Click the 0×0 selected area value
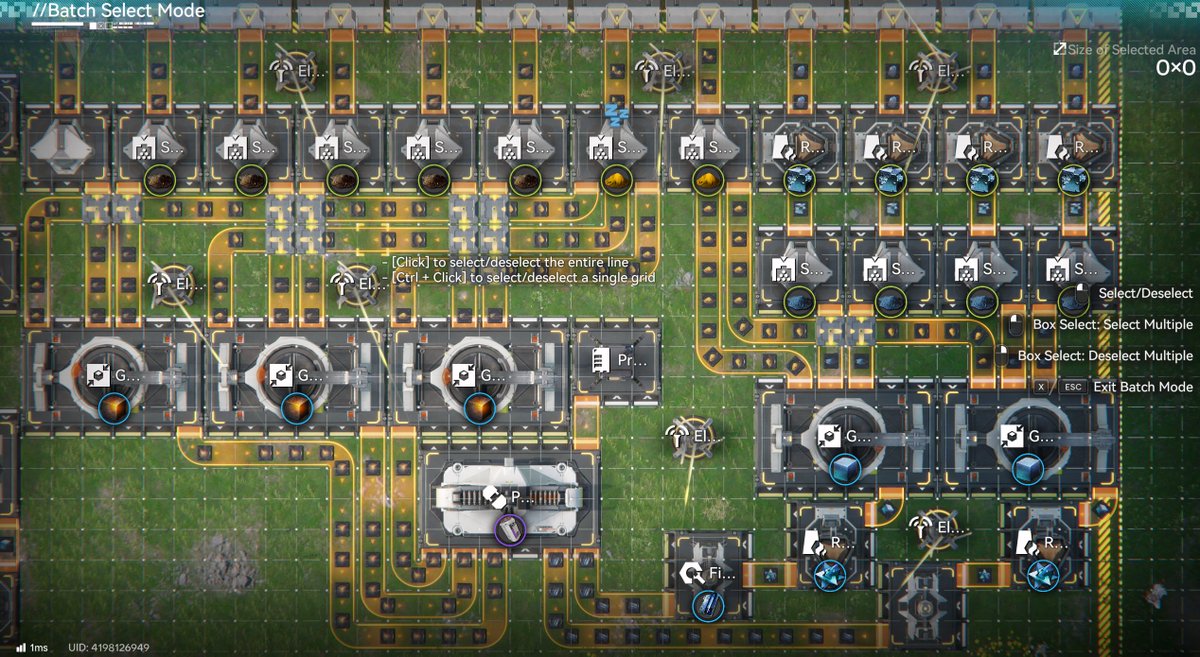This screenshot has height=657, width=1200. (x=1175, y=68)
